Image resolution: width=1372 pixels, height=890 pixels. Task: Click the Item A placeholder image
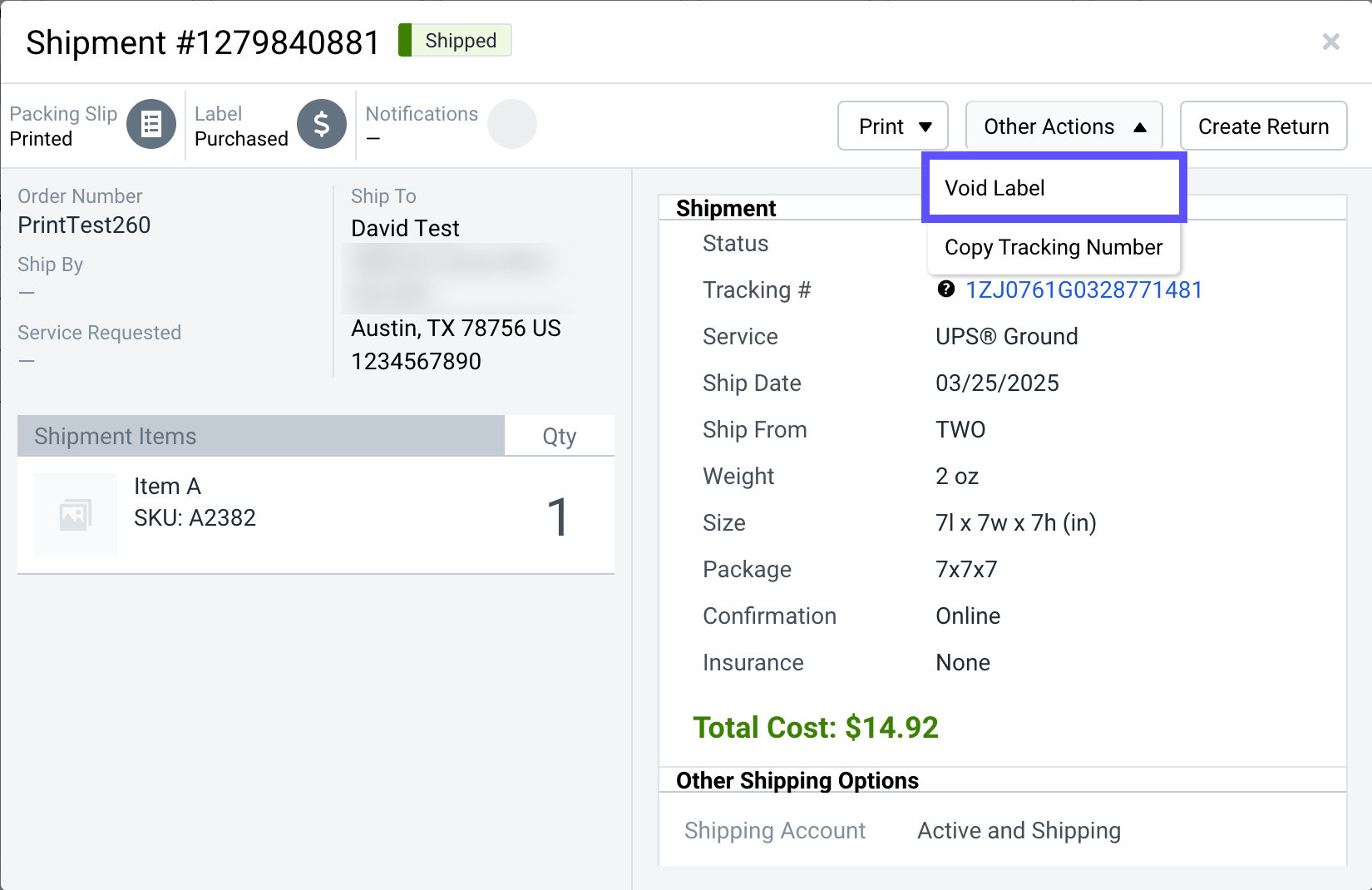pyautogui.click(x=76, y=515)
